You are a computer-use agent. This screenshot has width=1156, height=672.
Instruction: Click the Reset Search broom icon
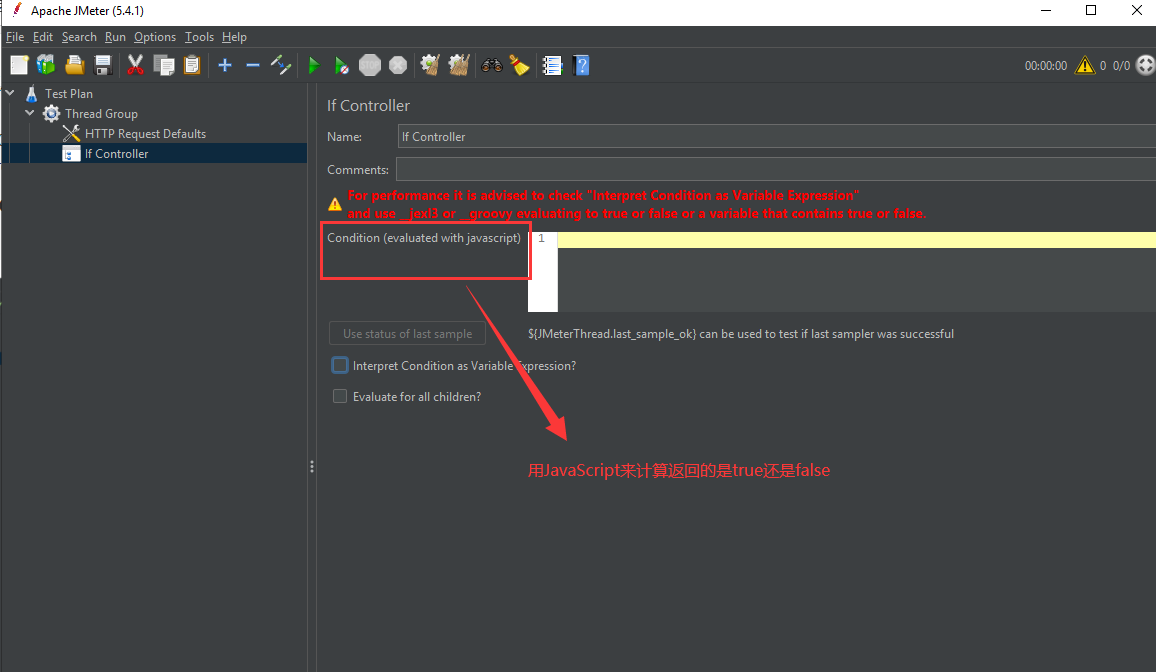520,66
